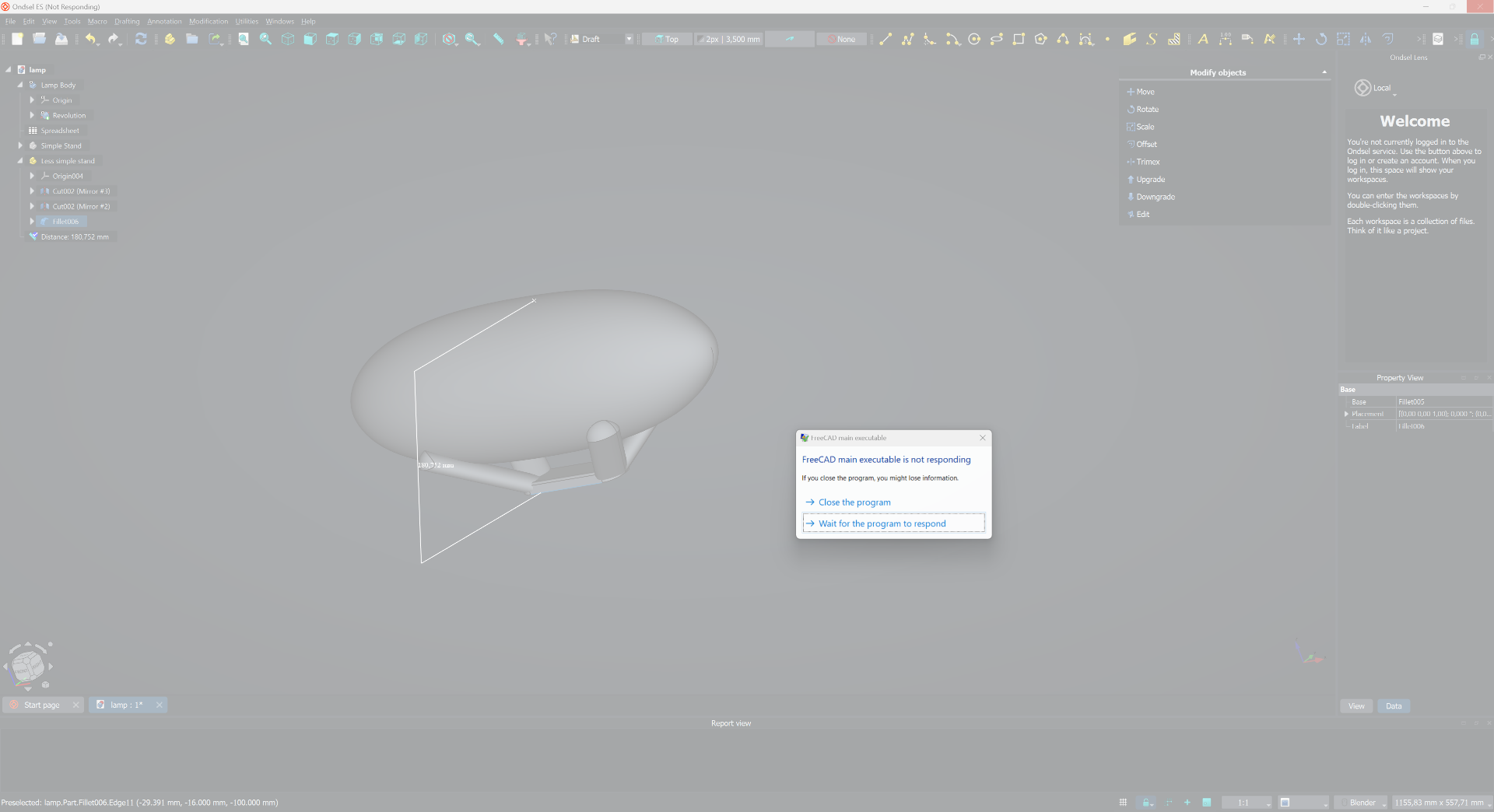Select the Draft Rectangle tool
The width and height of the screenshot is (1494, 812).
click(1019, 39)
